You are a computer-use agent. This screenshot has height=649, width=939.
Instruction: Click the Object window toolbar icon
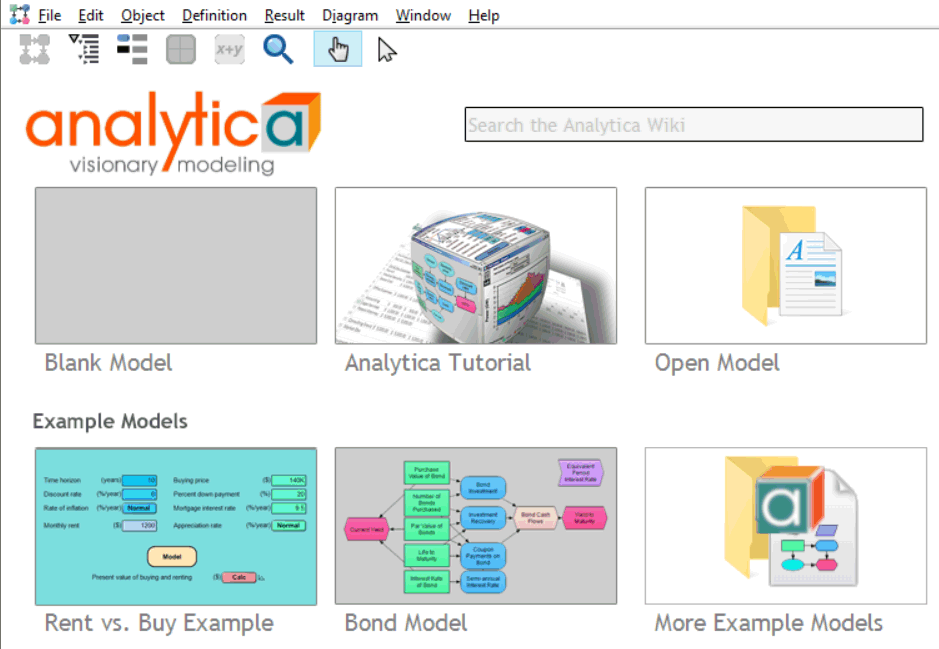pyautogui.click(x=132, y=49)
